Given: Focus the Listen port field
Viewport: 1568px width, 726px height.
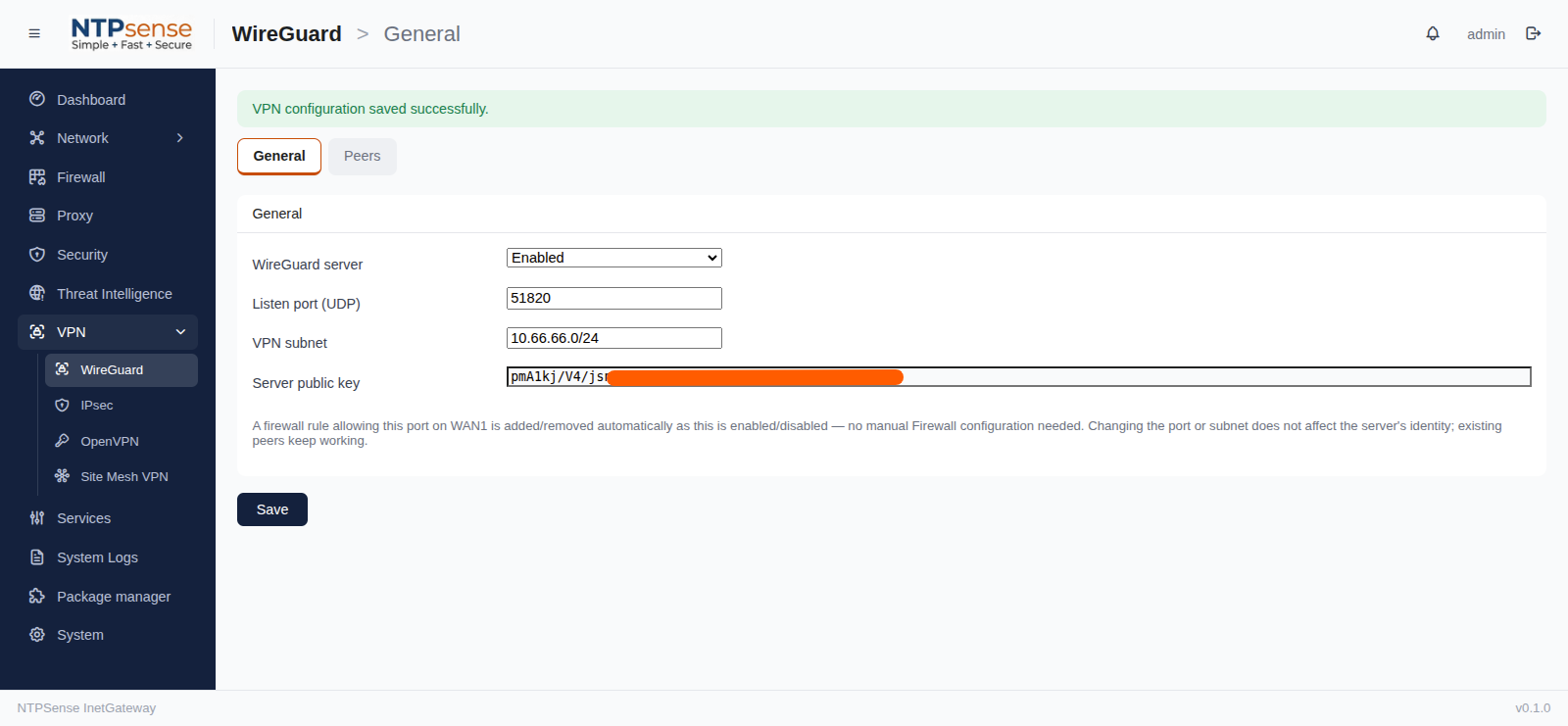Looking at the screenshot, I should pos(614,298).
